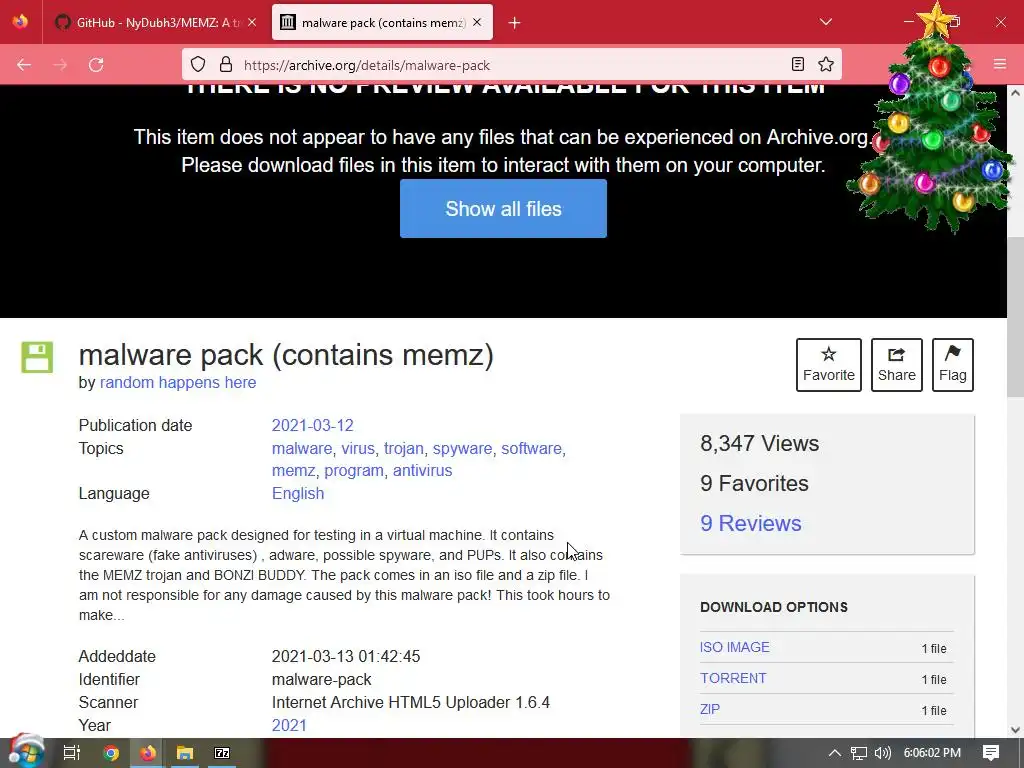Screen dimensions: 1024x768
Task: Click the Addeddate value 2021-03-13 01:42:45
Action: click(345, 656)
